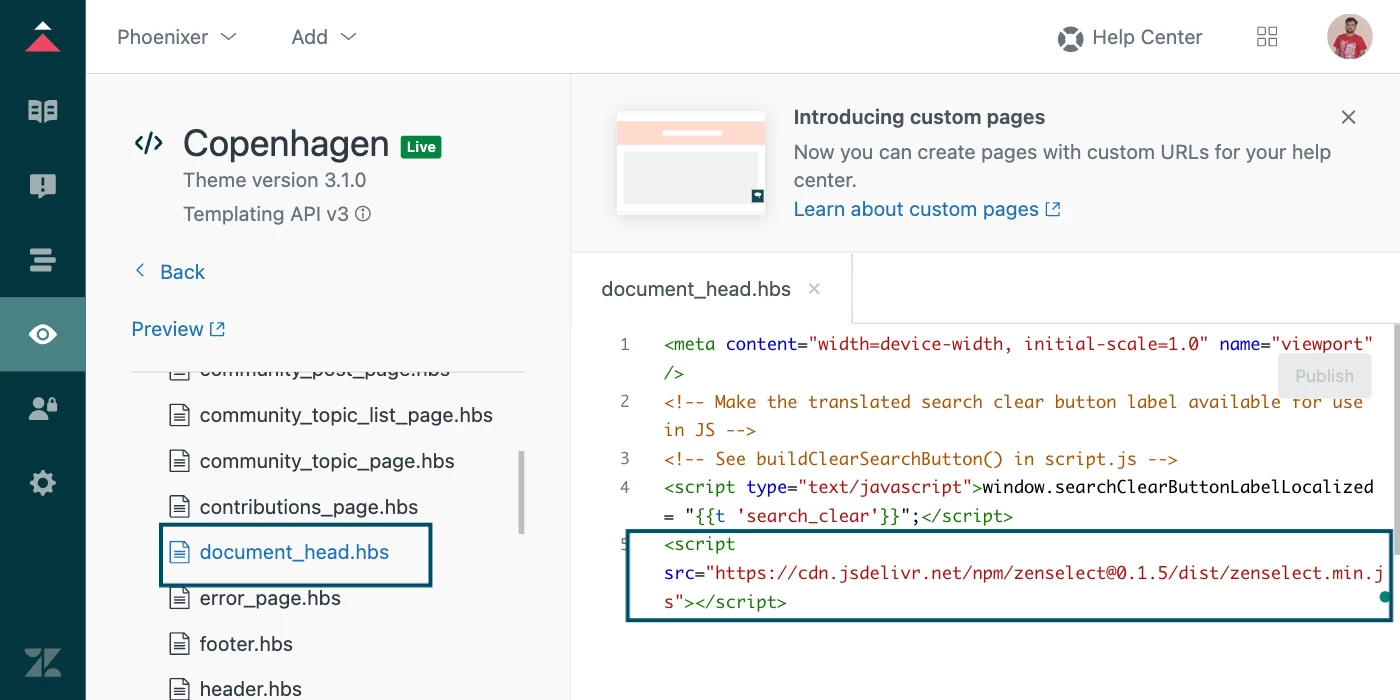
Task: Open contributions_page.hbs template
Action: tap(309, 507)
